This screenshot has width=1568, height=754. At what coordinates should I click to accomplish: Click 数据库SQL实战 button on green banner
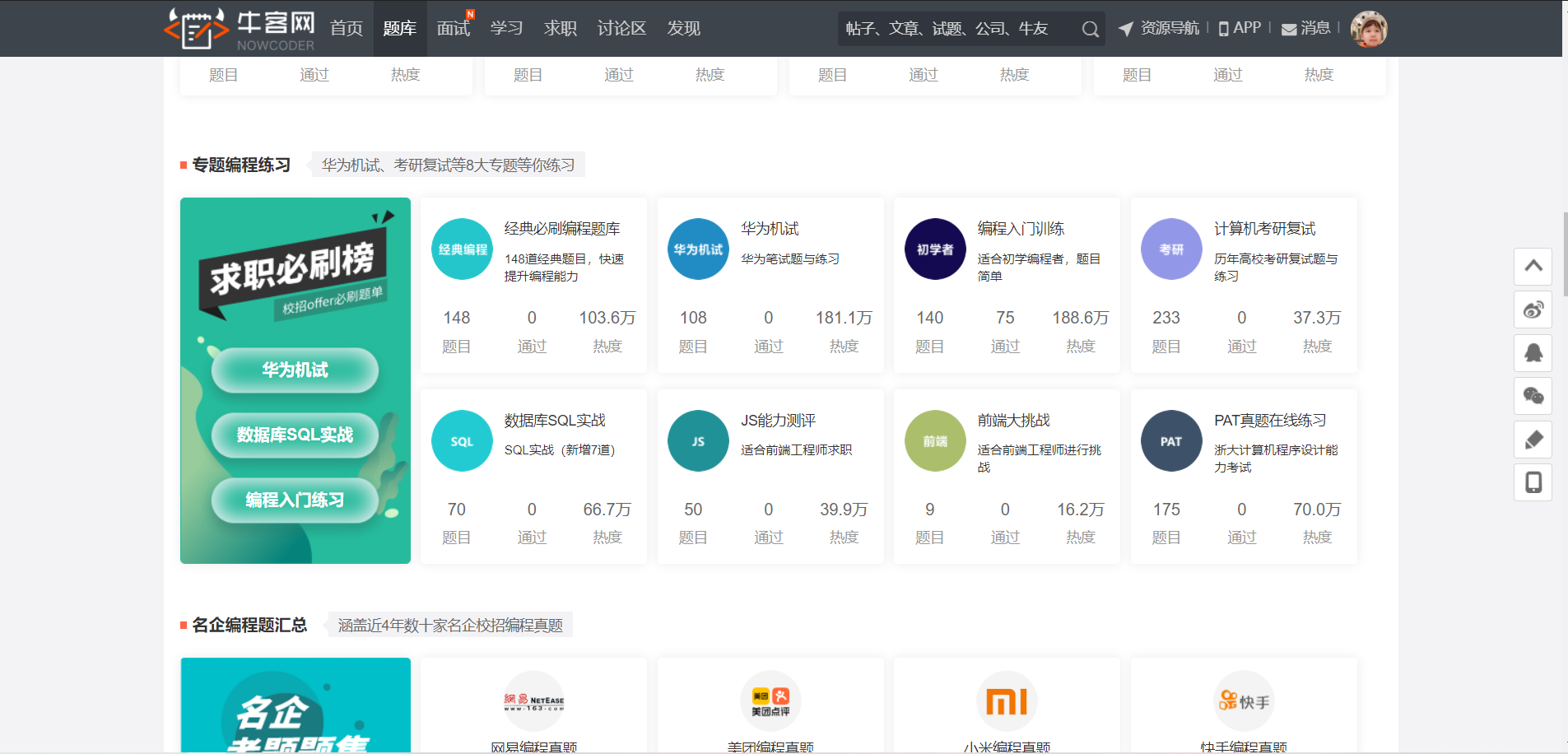(295, 435)
